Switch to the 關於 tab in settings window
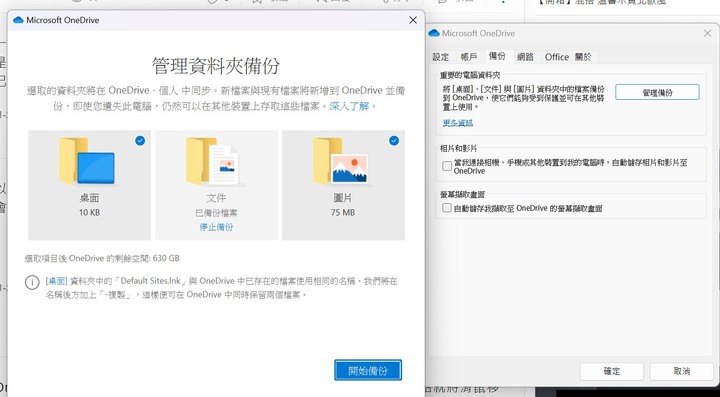 pos(583,57)
